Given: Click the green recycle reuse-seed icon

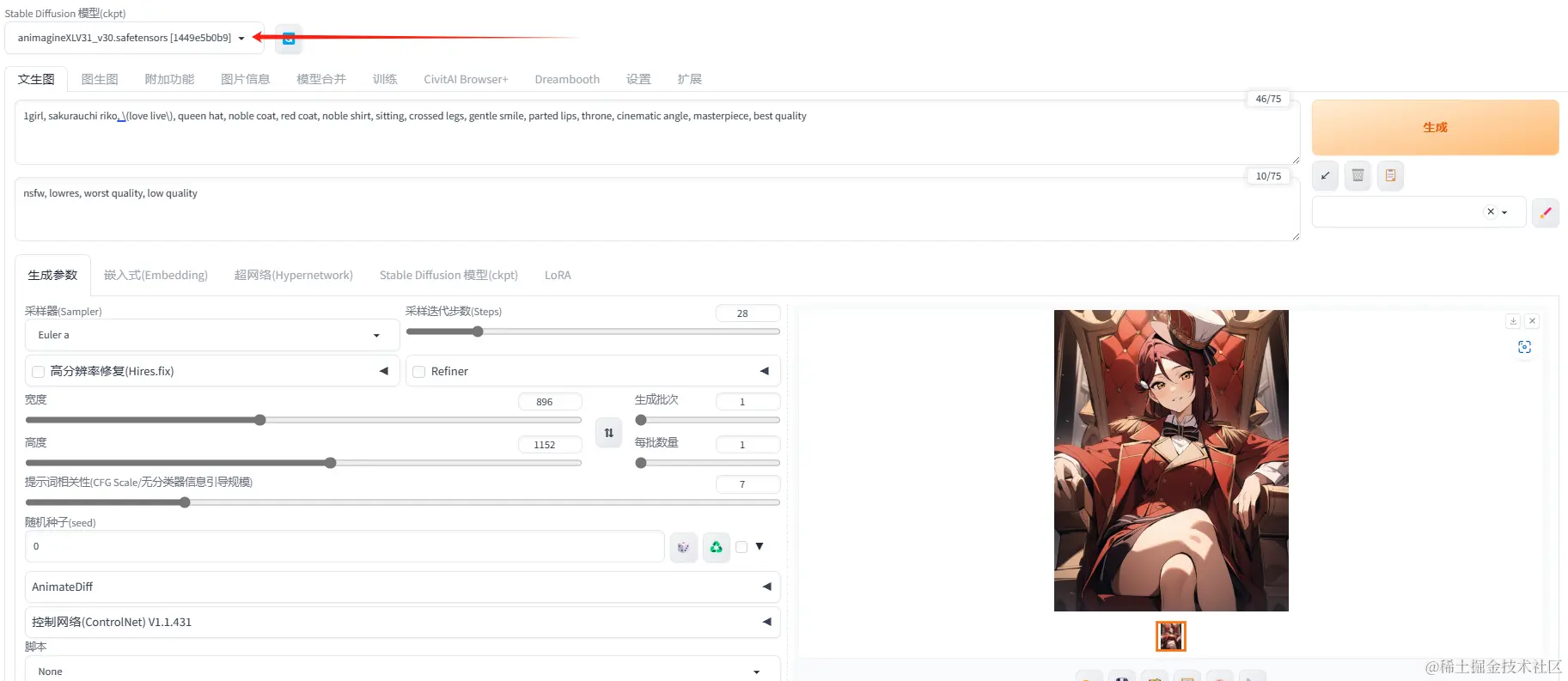Looking at the screenshot, I should (717, 546).
